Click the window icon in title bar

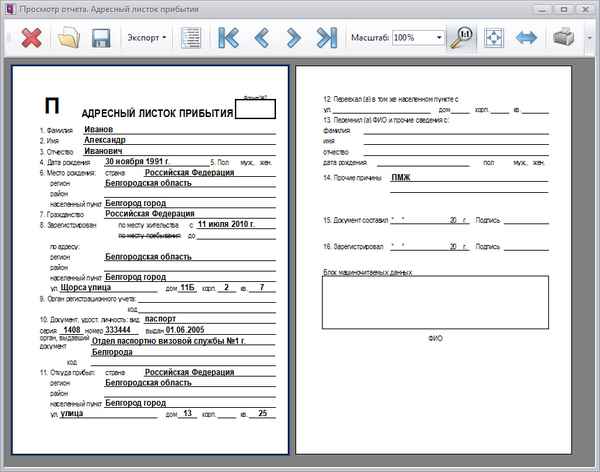pos(10,8)
